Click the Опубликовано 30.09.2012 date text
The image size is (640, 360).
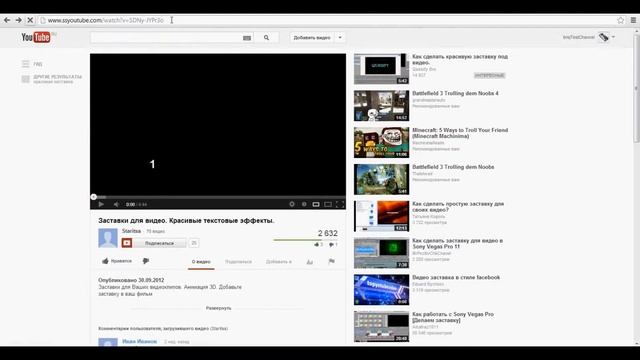[x=131, y=280]
